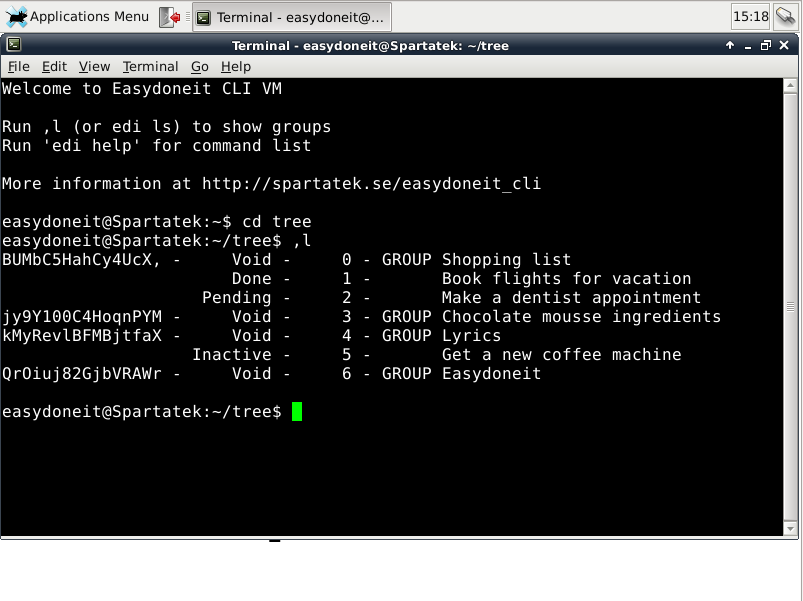Open the Terminal menu
Viewport: 803px width, 601px height.
[150, 67]
